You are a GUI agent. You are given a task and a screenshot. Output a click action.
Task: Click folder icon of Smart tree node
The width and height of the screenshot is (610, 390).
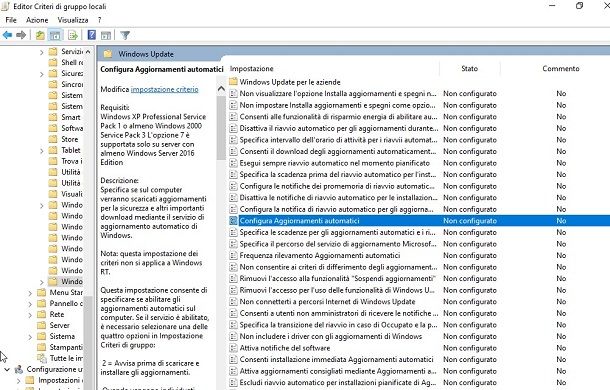tap(53, 117)
